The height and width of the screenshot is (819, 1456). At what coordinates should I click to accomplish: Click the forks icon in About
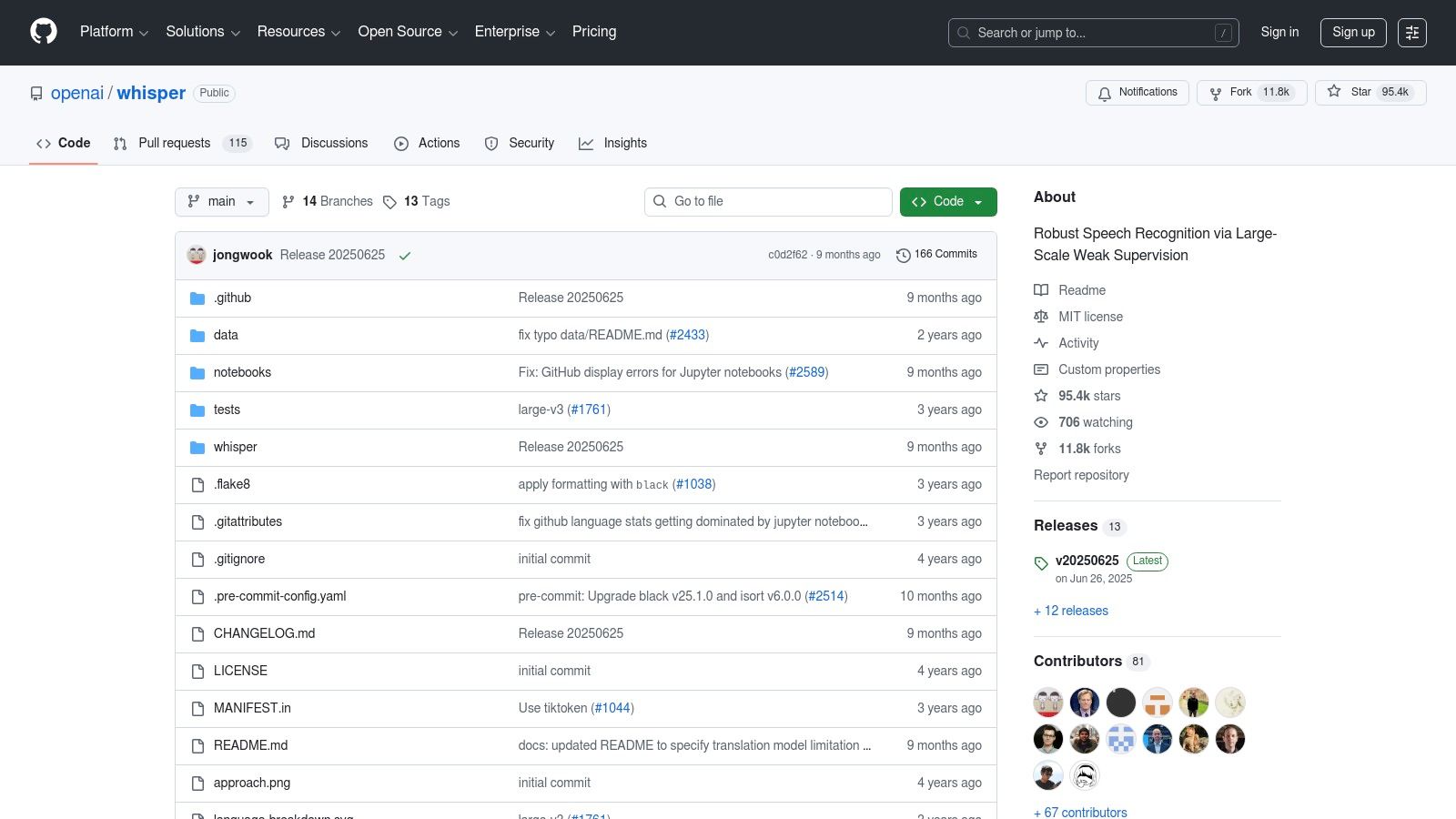(1041, 449)
